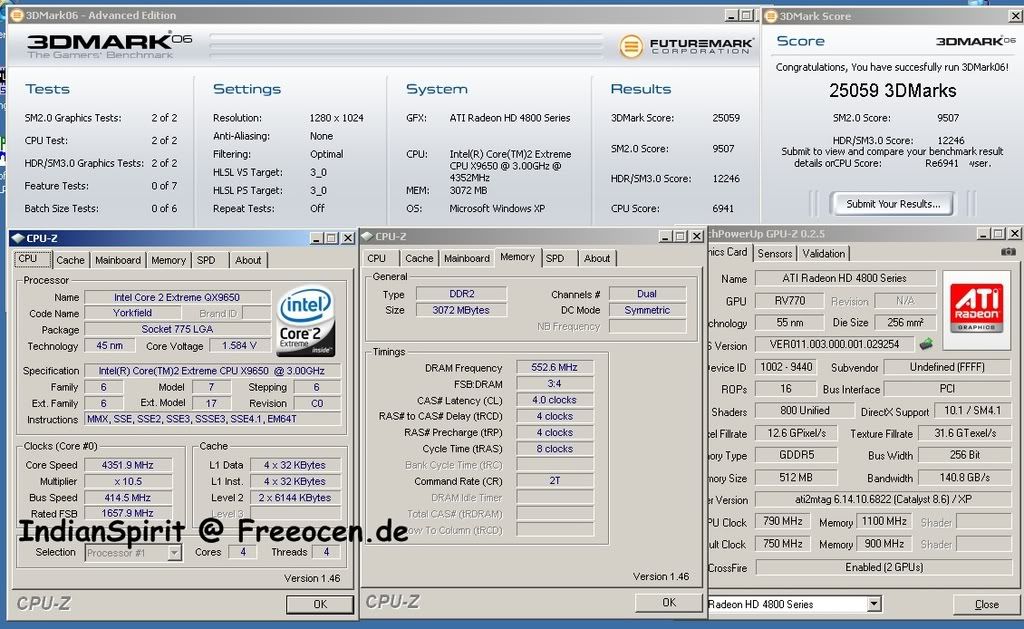The width and height of the screenshot is (1024, 629).
Task: Click the GPU RV770 value in GPU-Z
Action: tap(792, 300)
